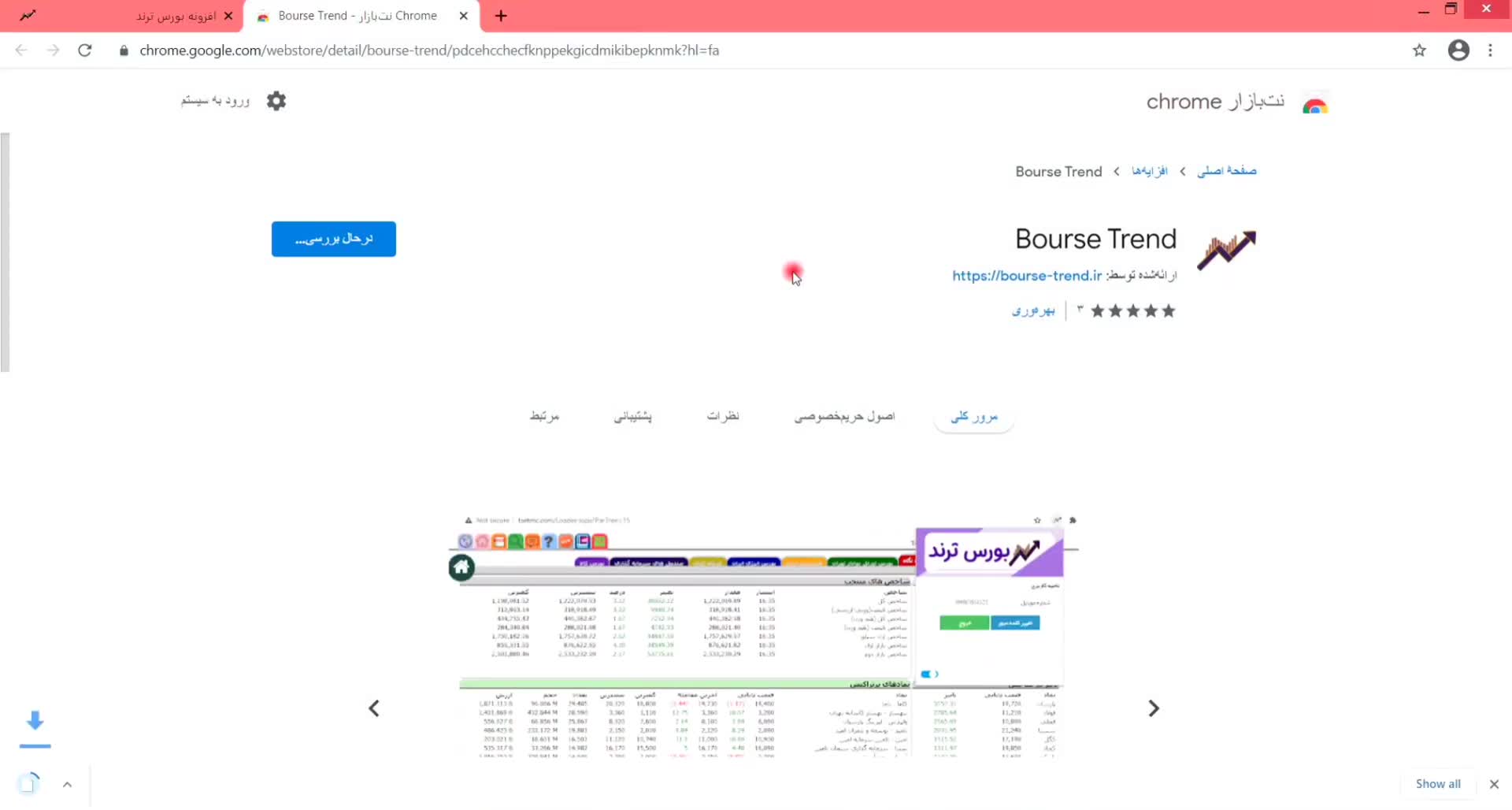Open the Chrome profile avatar icon
Viewport: 1512px width, 810px height.
click(1458, 50)
